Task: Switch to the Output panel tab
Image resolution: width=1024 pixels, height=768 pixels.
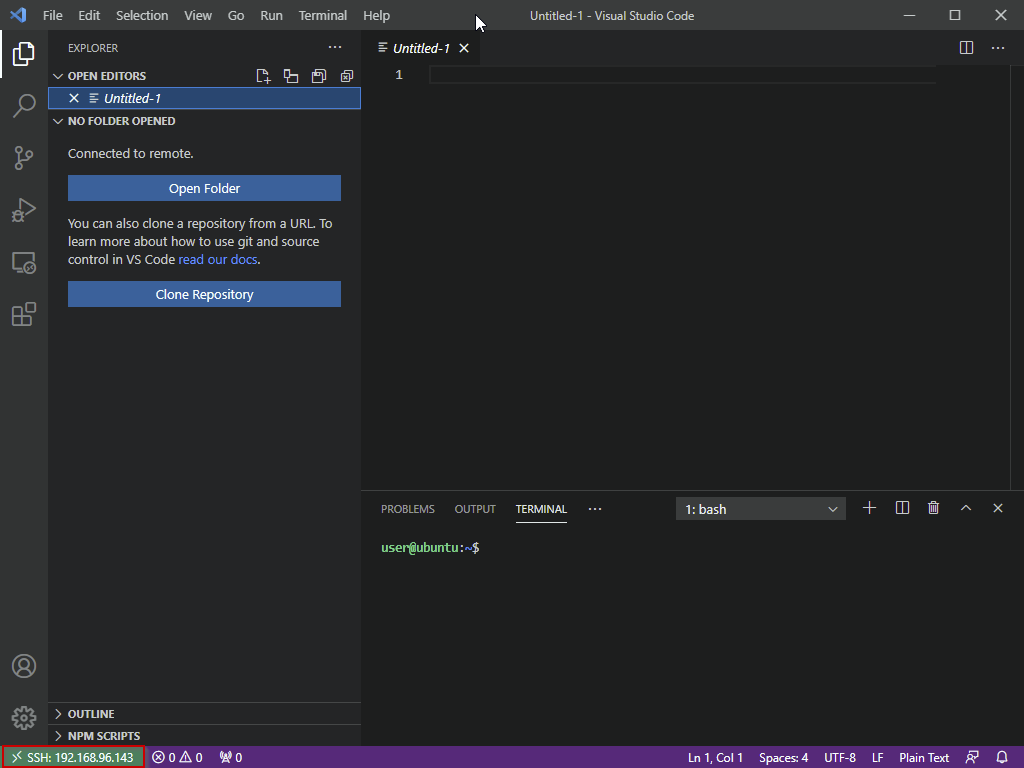Action: tap(475, 509)
